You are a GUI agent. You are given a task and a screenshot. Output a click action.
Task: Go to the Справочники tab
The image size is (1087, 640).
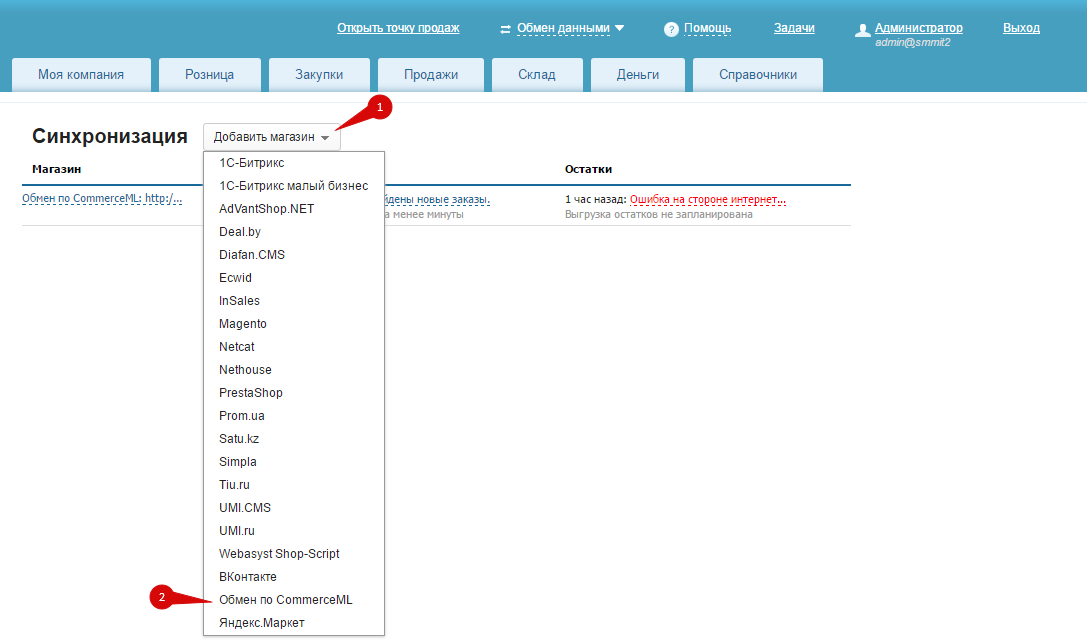click(757, 75)
